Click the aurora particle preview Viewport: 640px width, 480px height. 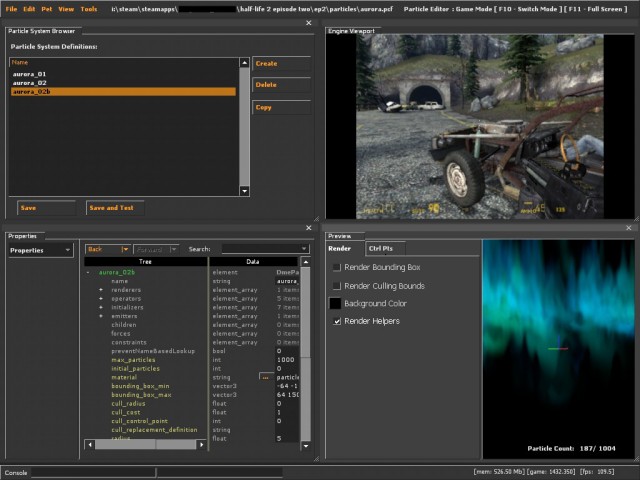coord(558,349)
